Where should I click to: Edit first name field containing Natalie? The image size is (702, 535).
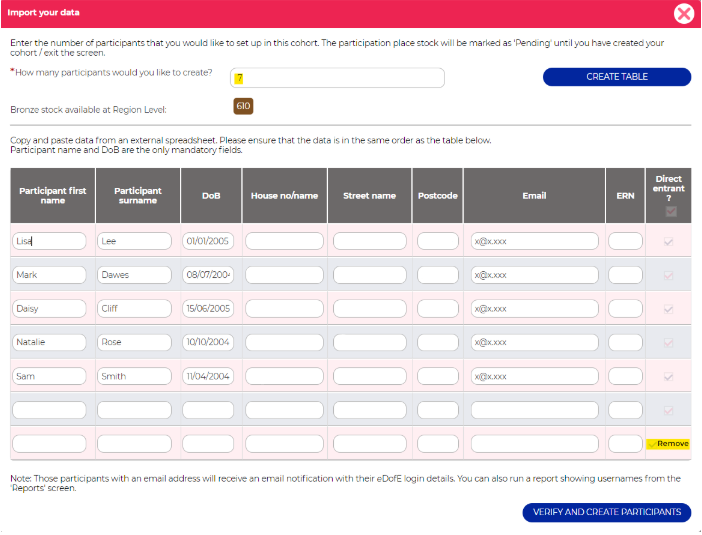tap(49, 342)
